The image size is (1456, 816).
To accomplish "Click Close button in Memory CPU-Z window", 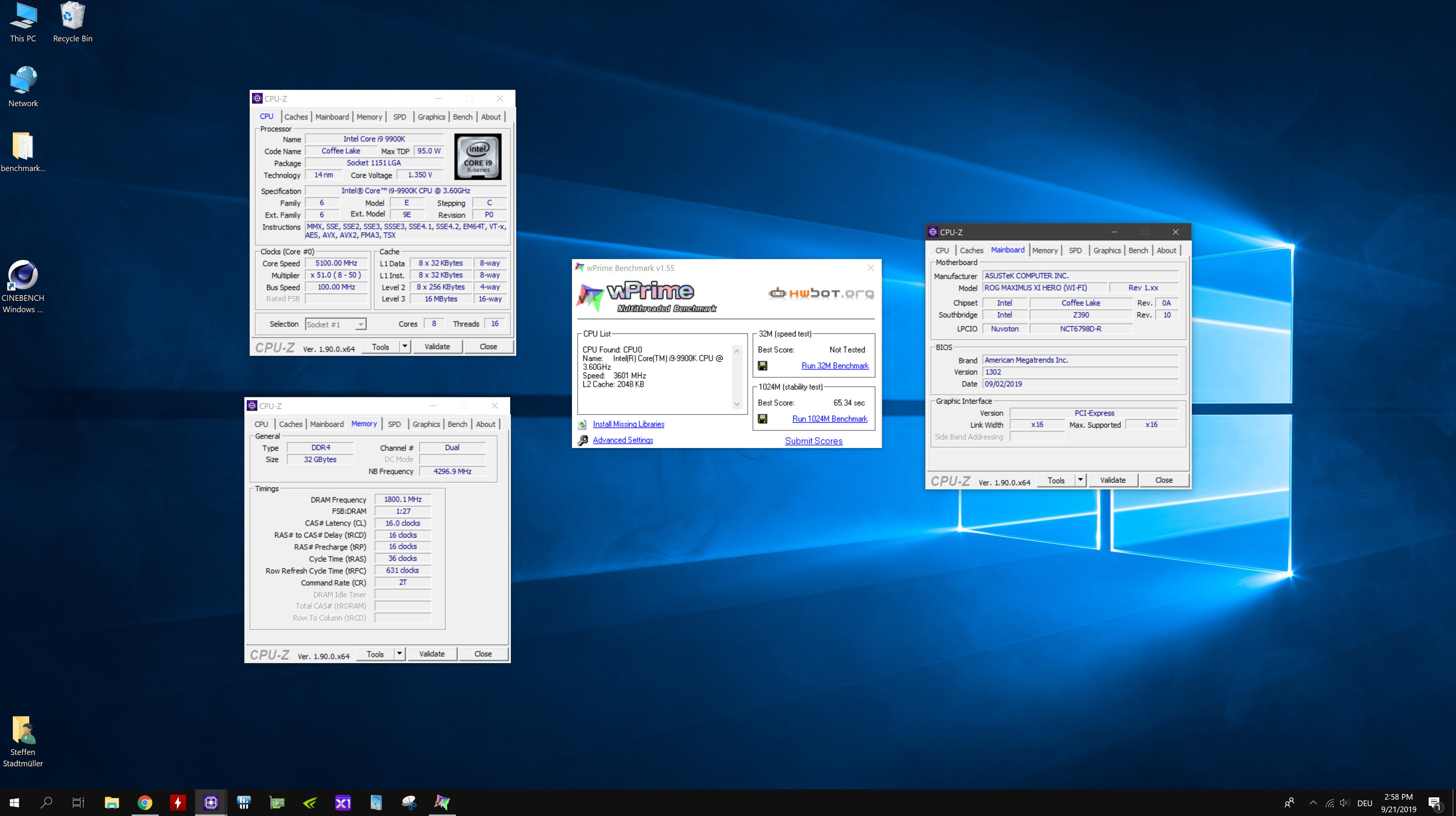I will pos(483,654).
